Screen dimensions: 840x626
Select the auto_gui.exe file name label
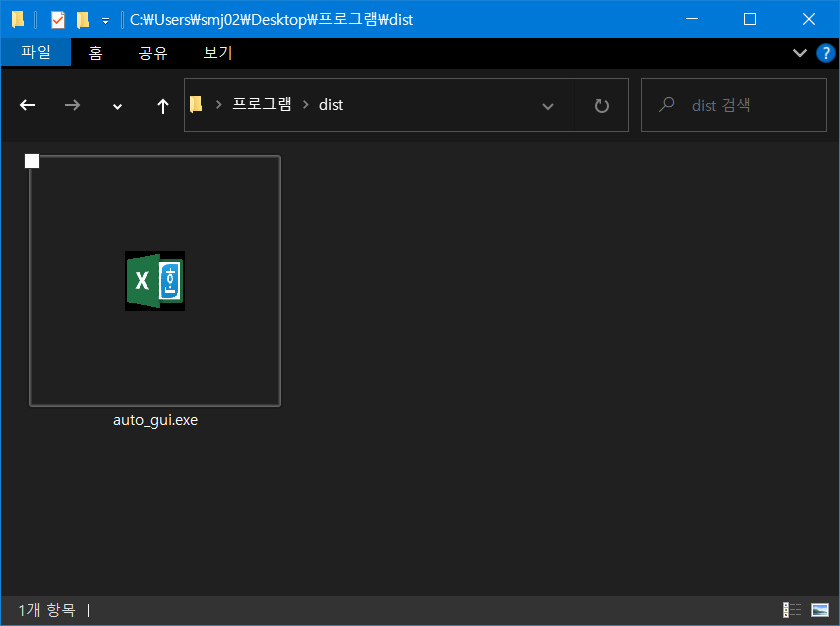pos(155,420)
